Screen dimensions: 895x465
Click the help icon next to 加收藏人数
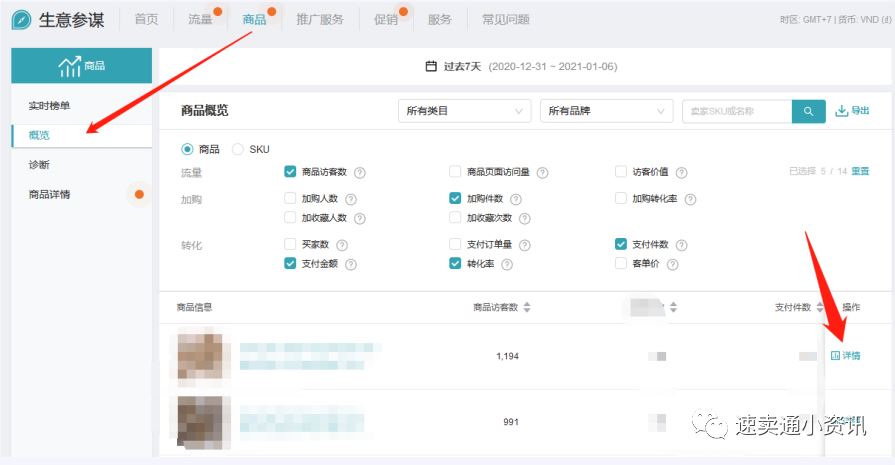[360, 219]
